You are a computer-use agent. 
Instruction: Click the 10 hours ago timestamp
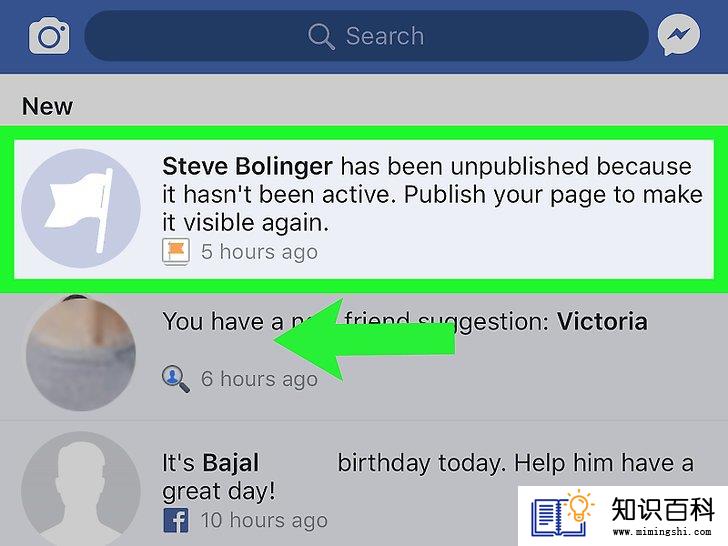(x=264, y=520)
